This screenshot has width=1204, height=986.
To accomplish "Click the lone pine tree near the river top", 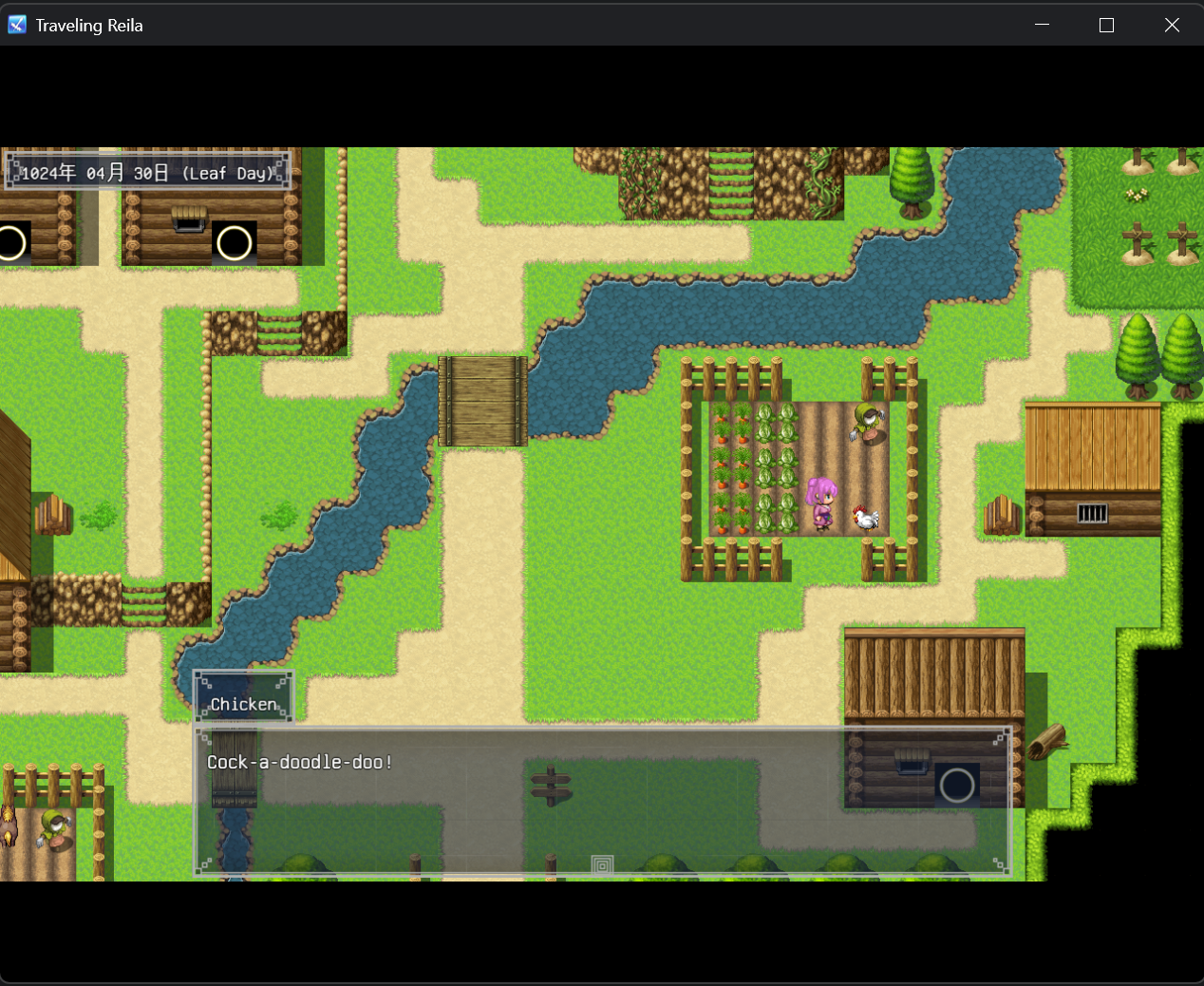I will (912, 183).
